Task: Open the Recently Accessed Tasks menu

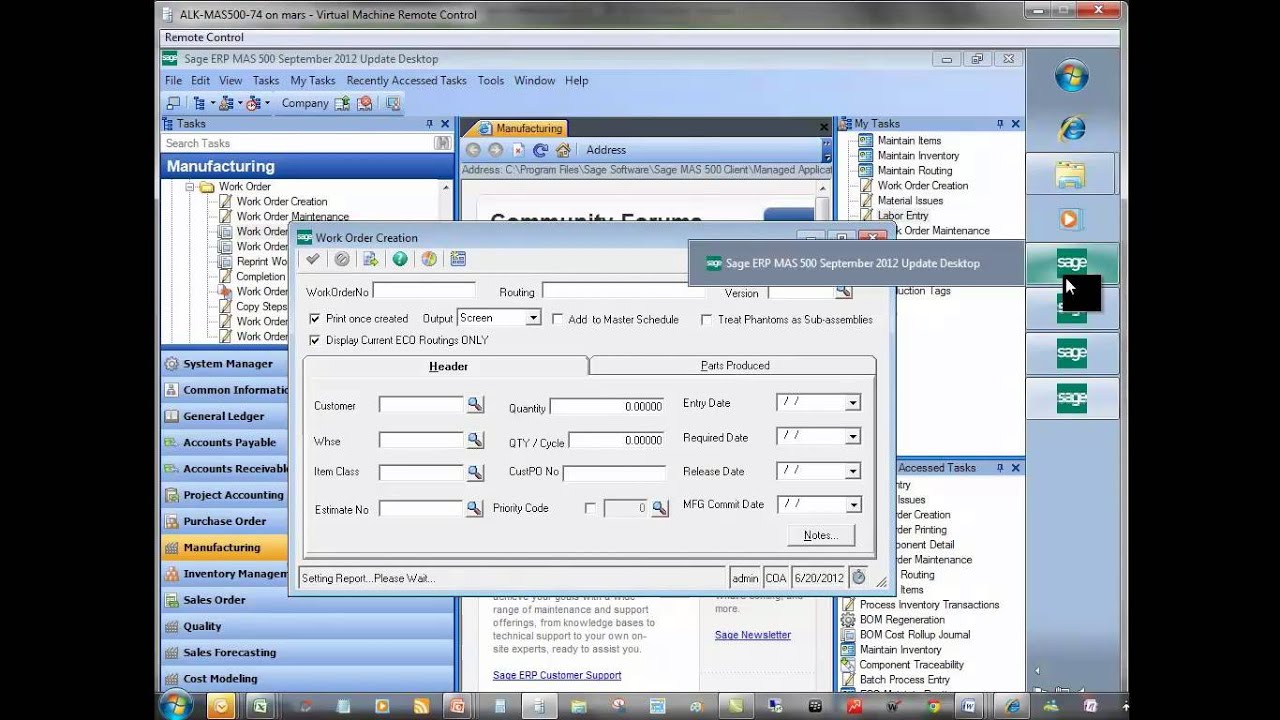Action: 406,80
